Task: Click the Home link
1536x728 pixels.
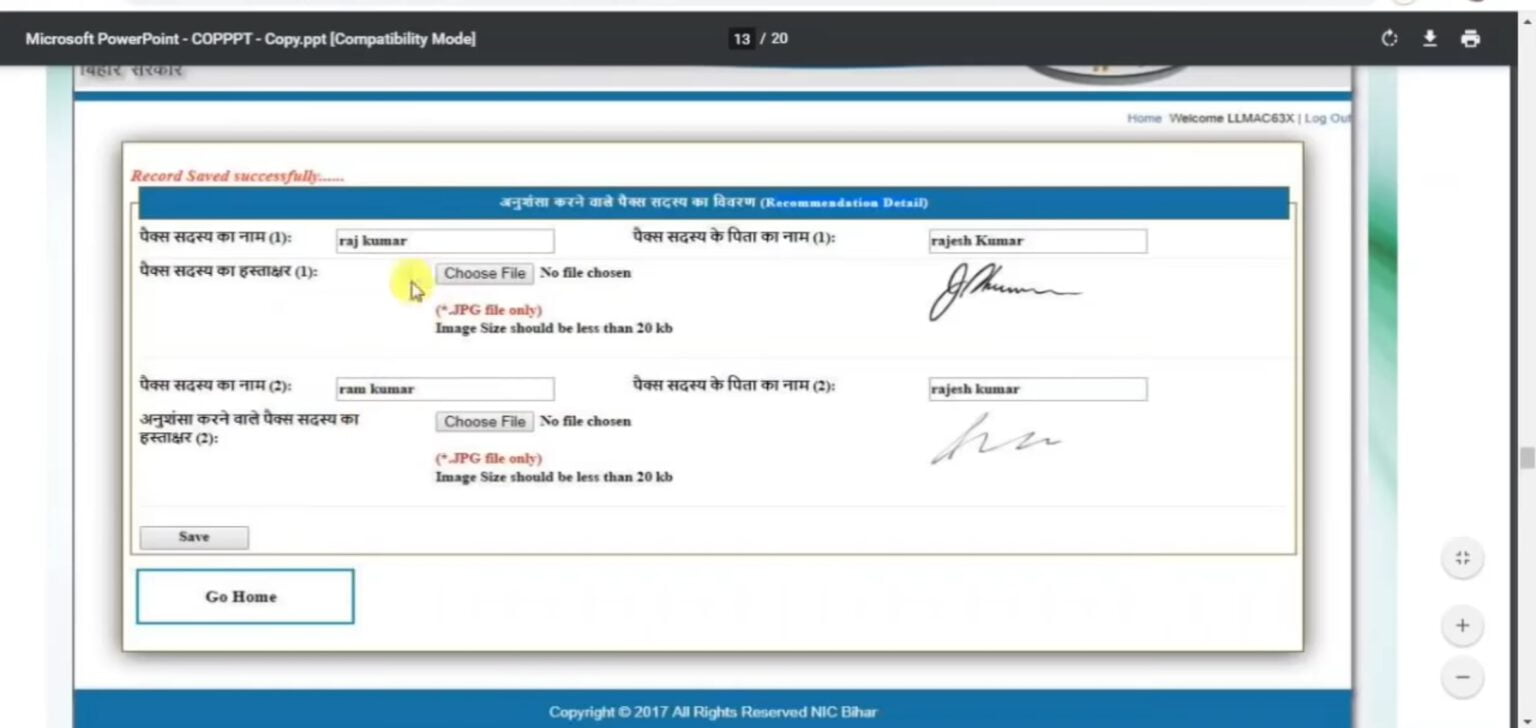Action: [x=1144, y=118]
